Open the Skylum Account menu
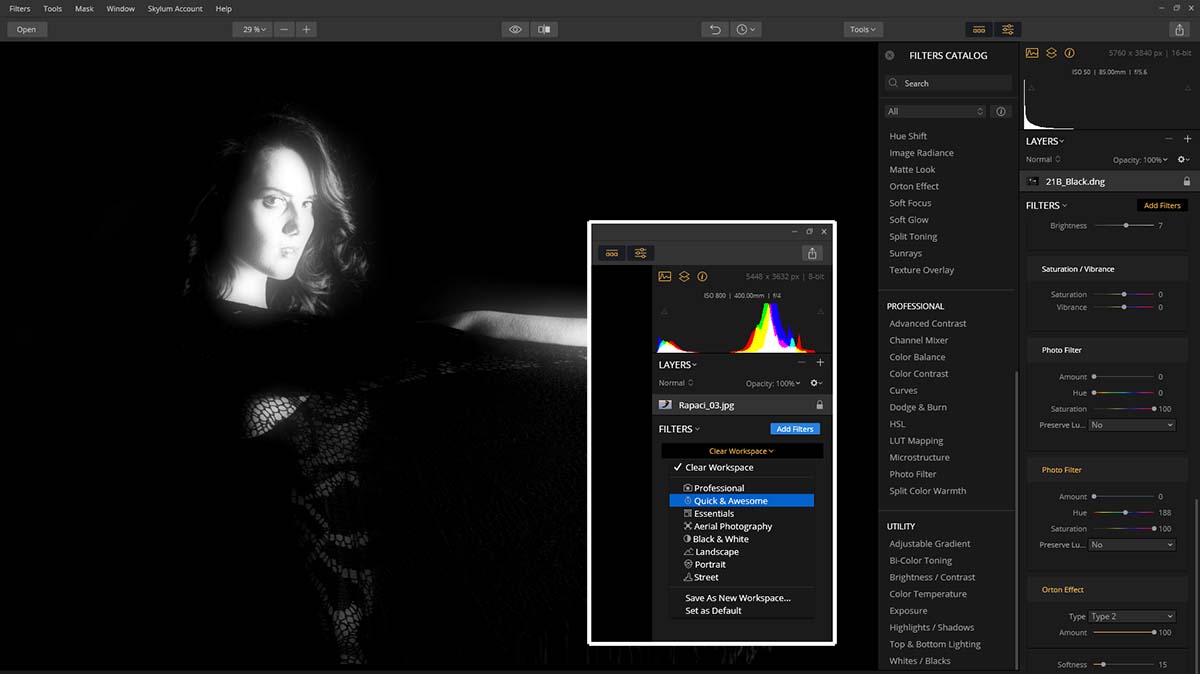The image size is (1200, 674). pyautogui.click(x=174, y=9)
